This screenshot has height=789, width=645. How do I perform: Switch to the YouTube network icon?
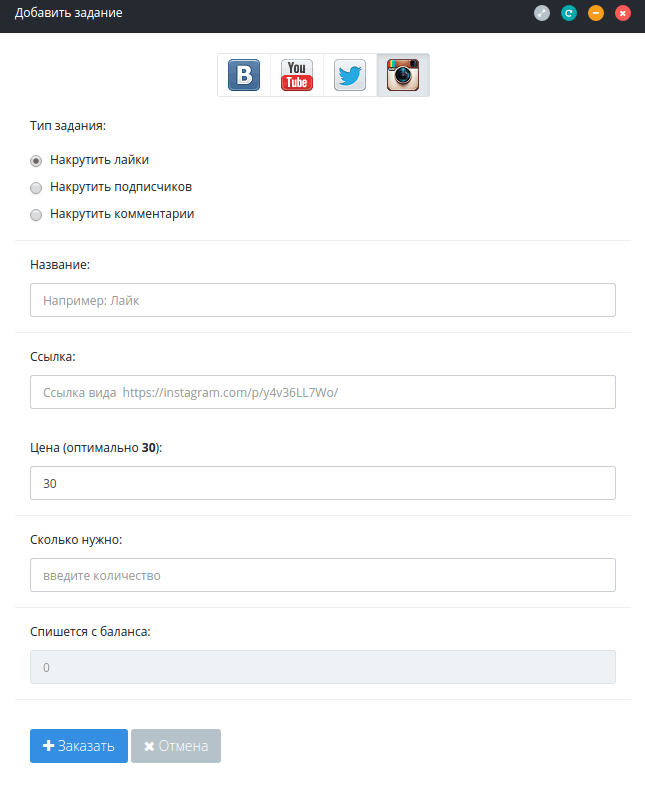[297, 75]
